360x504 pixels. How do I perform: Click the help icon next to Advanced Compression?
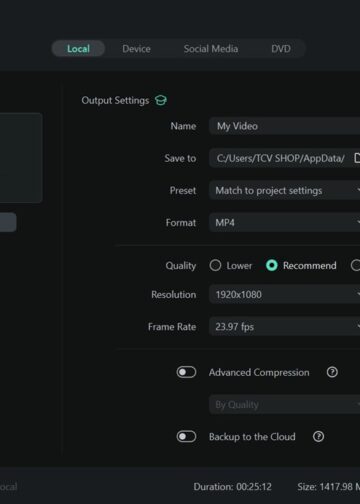click(x=332, y=372)
